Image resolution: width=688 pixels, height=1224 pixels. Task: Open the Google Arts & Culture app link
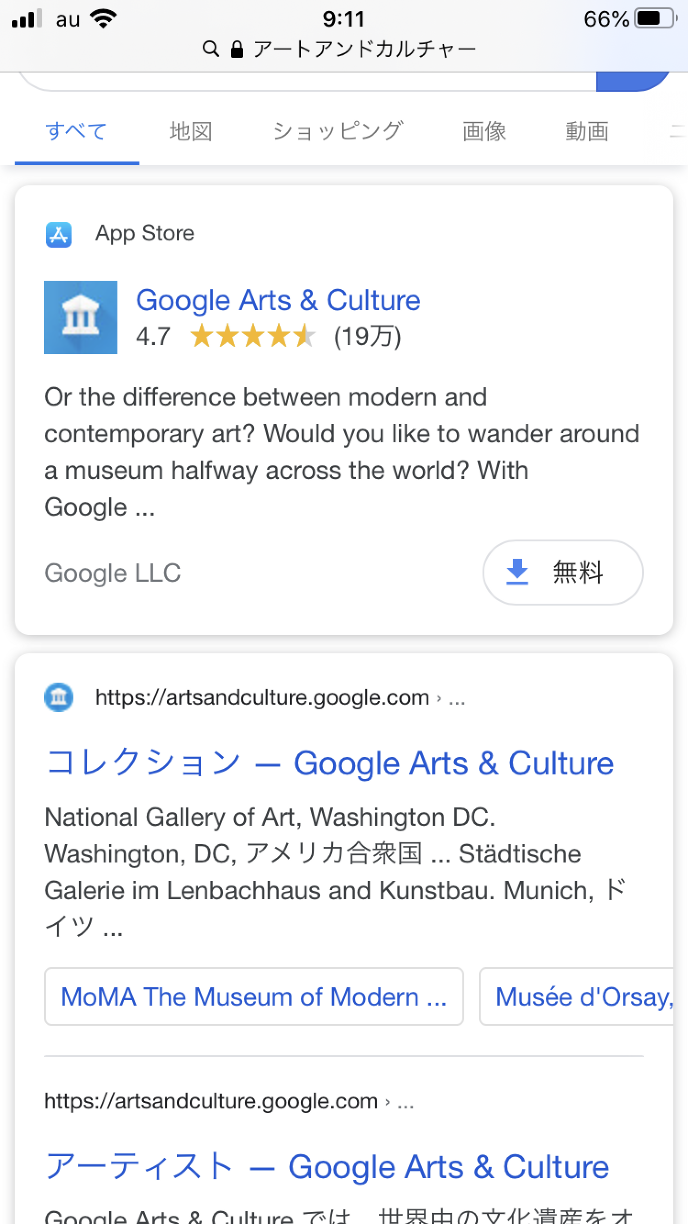(x=278, y=301)
